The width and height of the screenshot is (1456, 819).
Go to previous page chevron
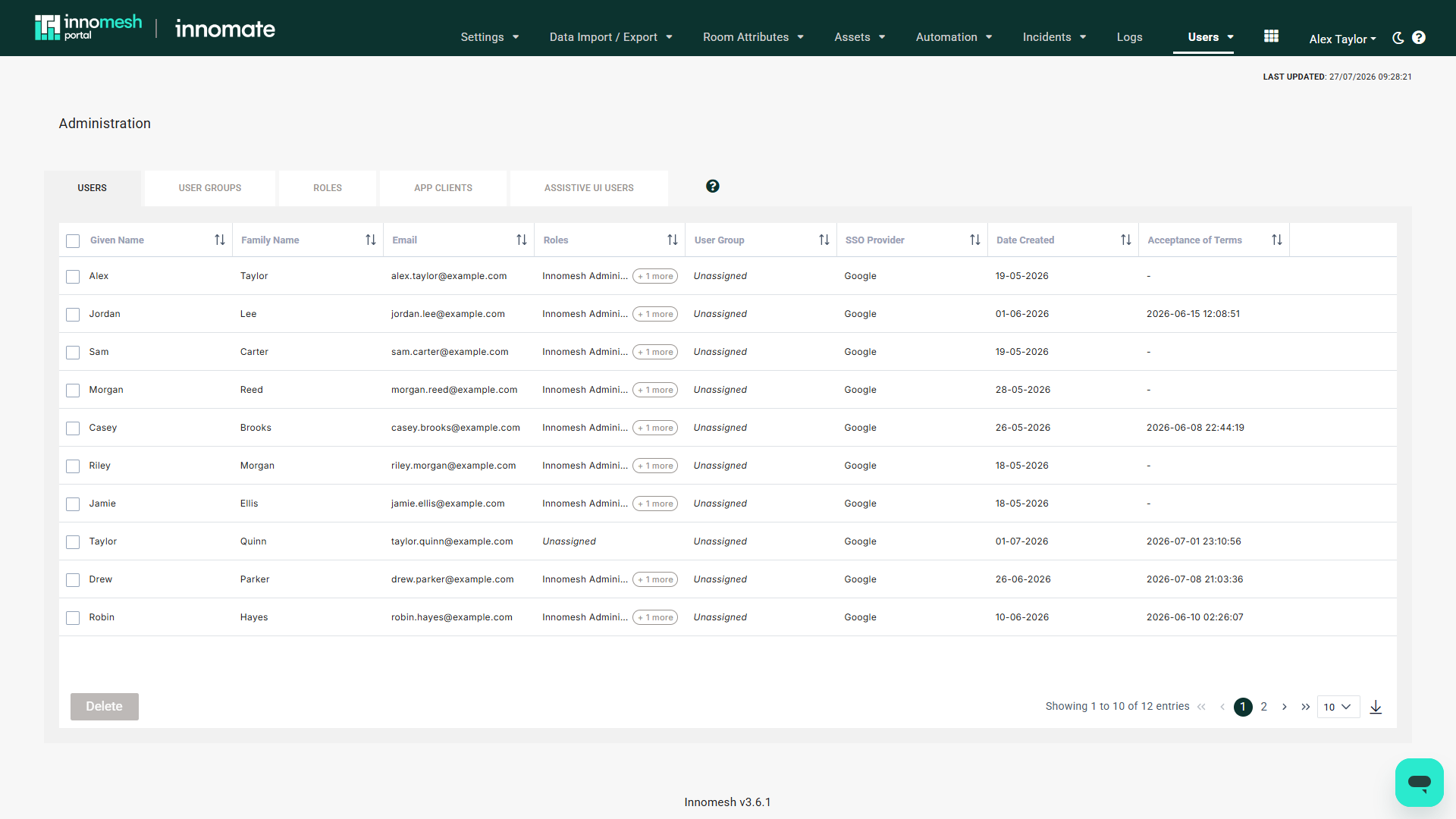pyautogui.click(x=1222, y=707)
